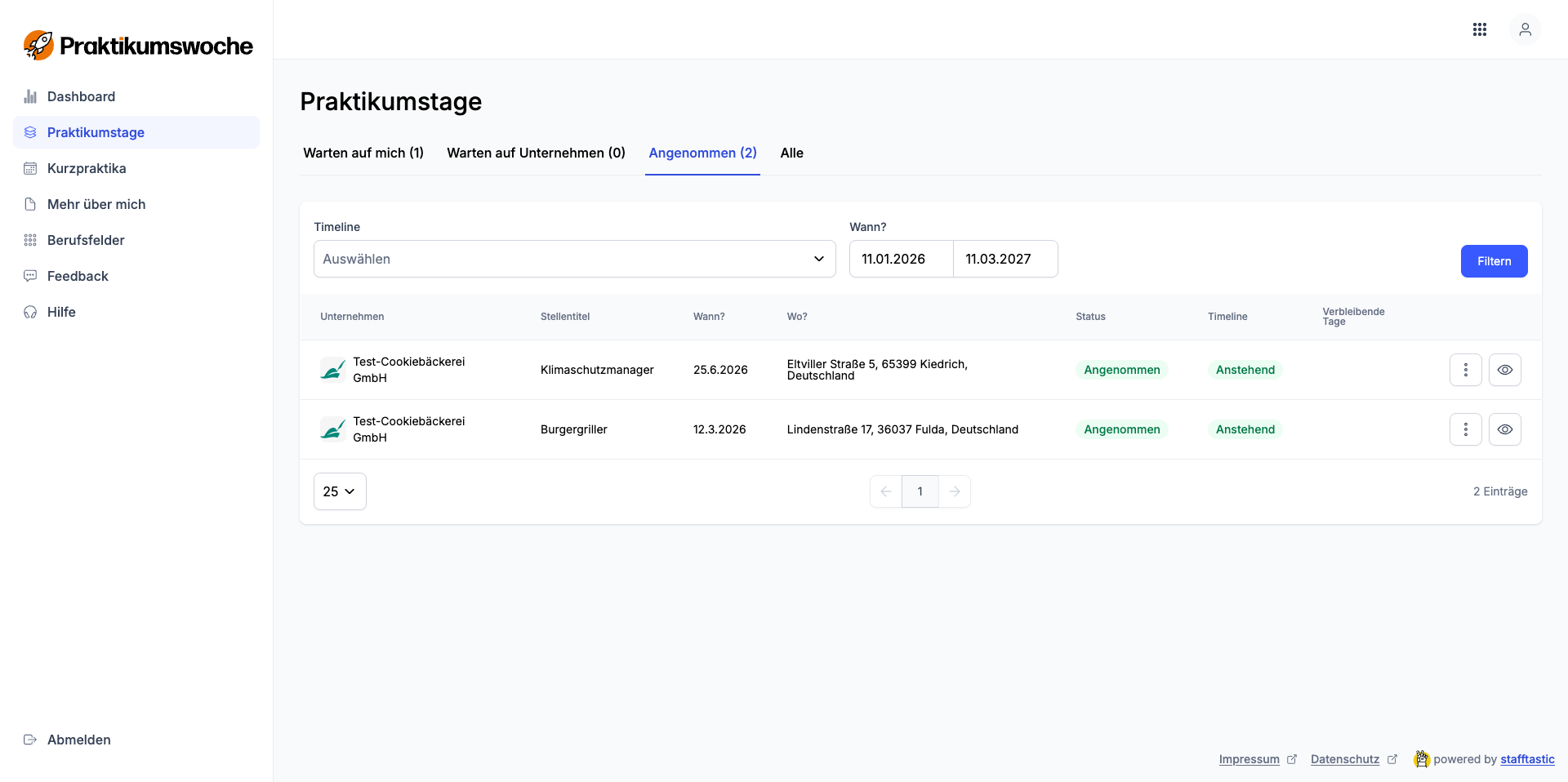View details eye icon for Burgergriller
The image size is (1568, 782).
[x=1504, y=429]
